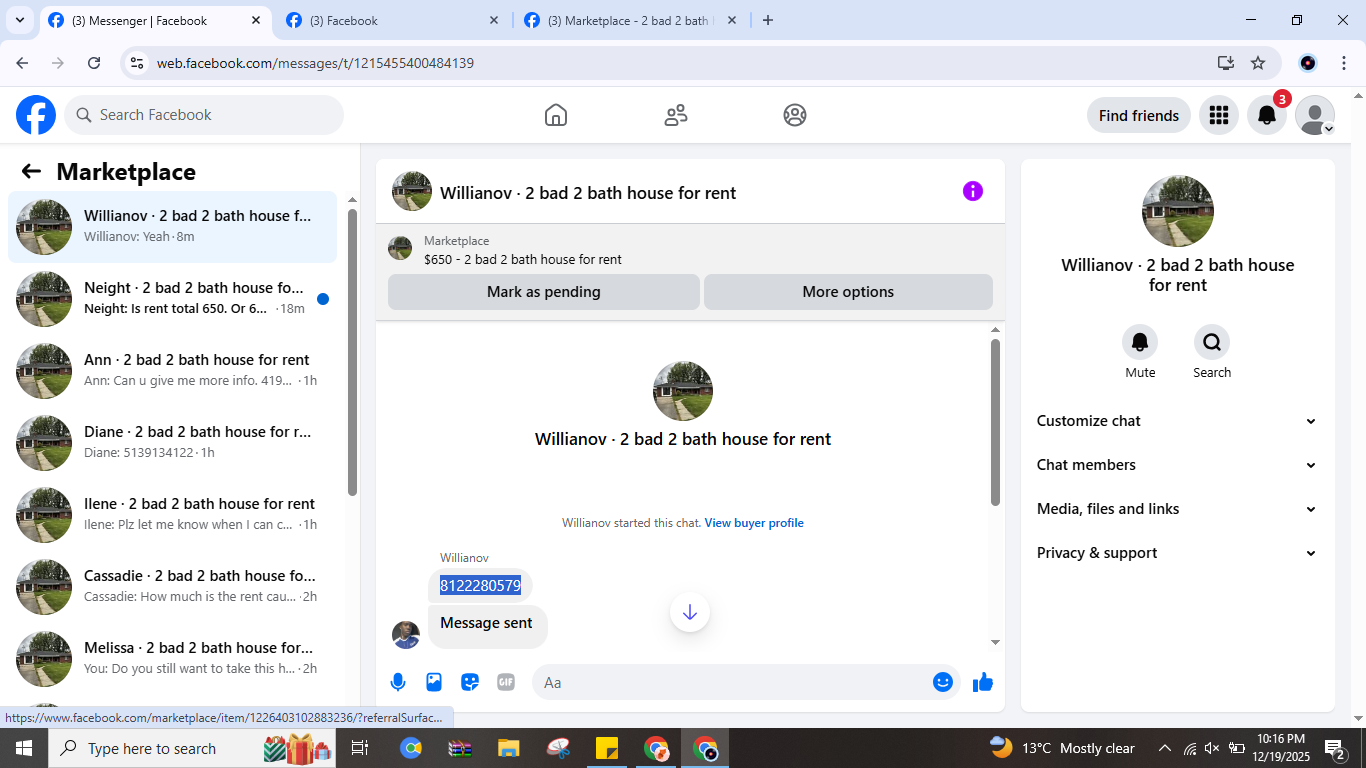Image resolution: width=1366 pixels, height=768 pixels.
Task: Open Diane conversation in list
Action: pyautogui.click(x=172, y=443)
